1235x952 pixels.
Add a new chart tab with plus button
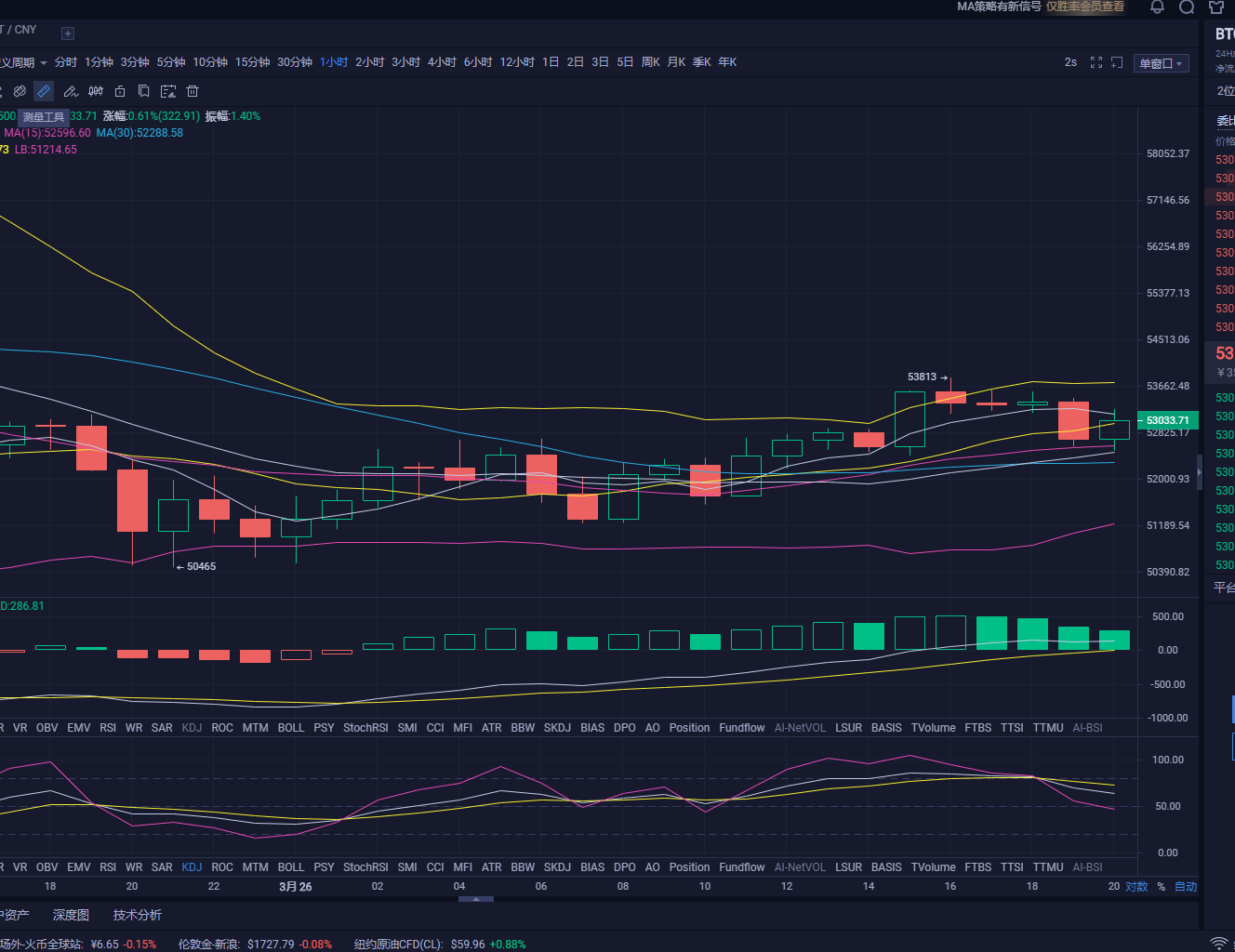click(x=68, y=33)
